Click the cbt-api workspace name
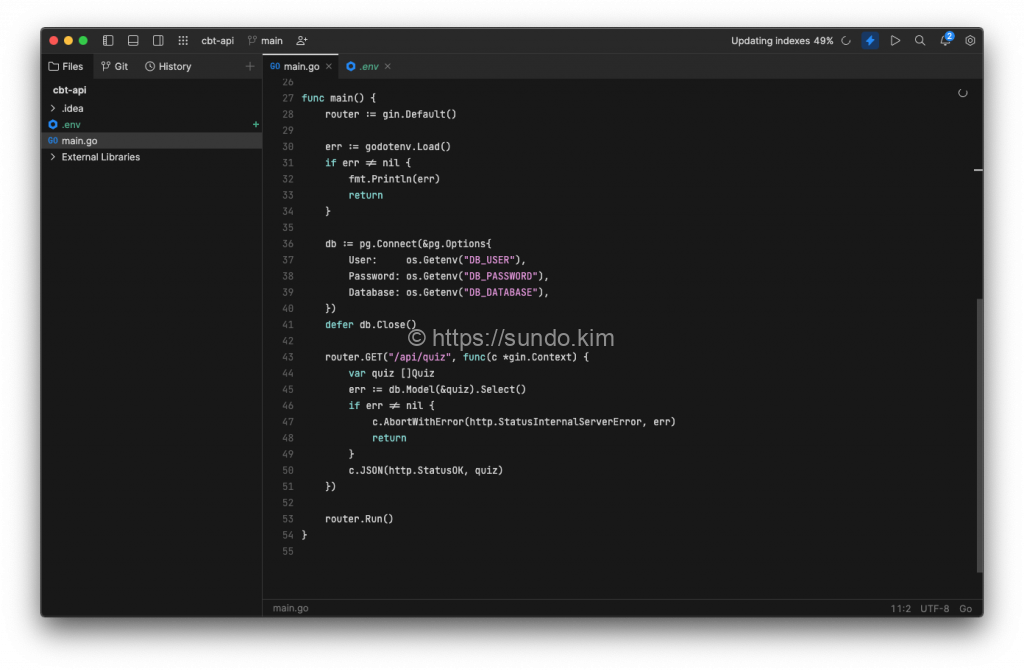This screenshot has width=1024, height=671. 218,41
